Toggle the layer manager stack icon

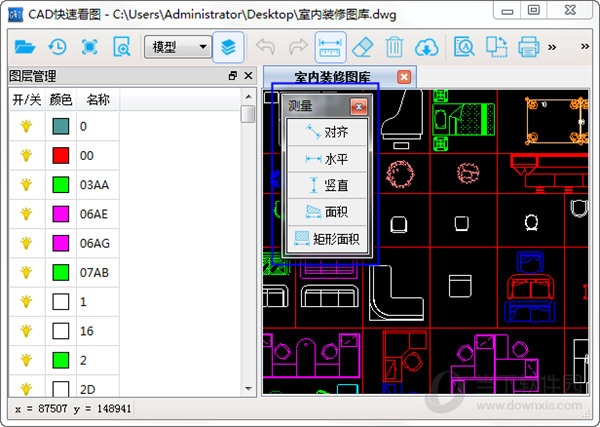pos(228,47)
